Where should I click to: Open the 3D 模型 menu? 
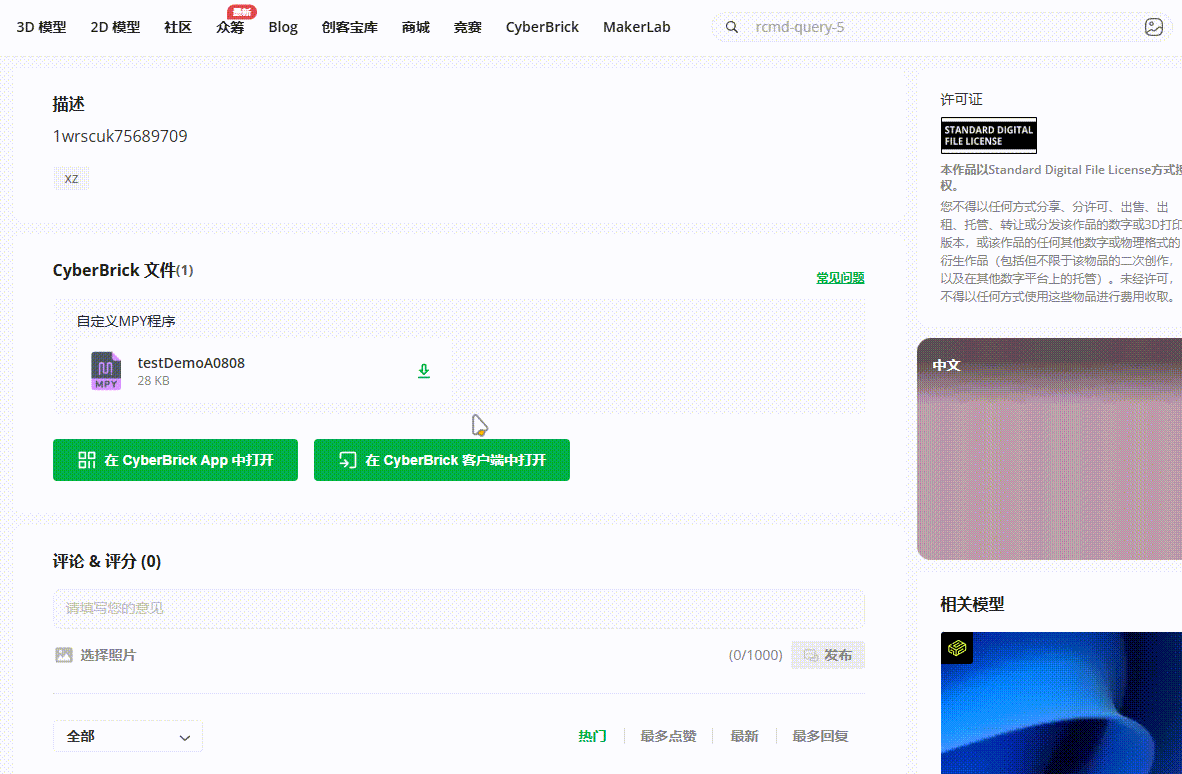click(41, 27)
